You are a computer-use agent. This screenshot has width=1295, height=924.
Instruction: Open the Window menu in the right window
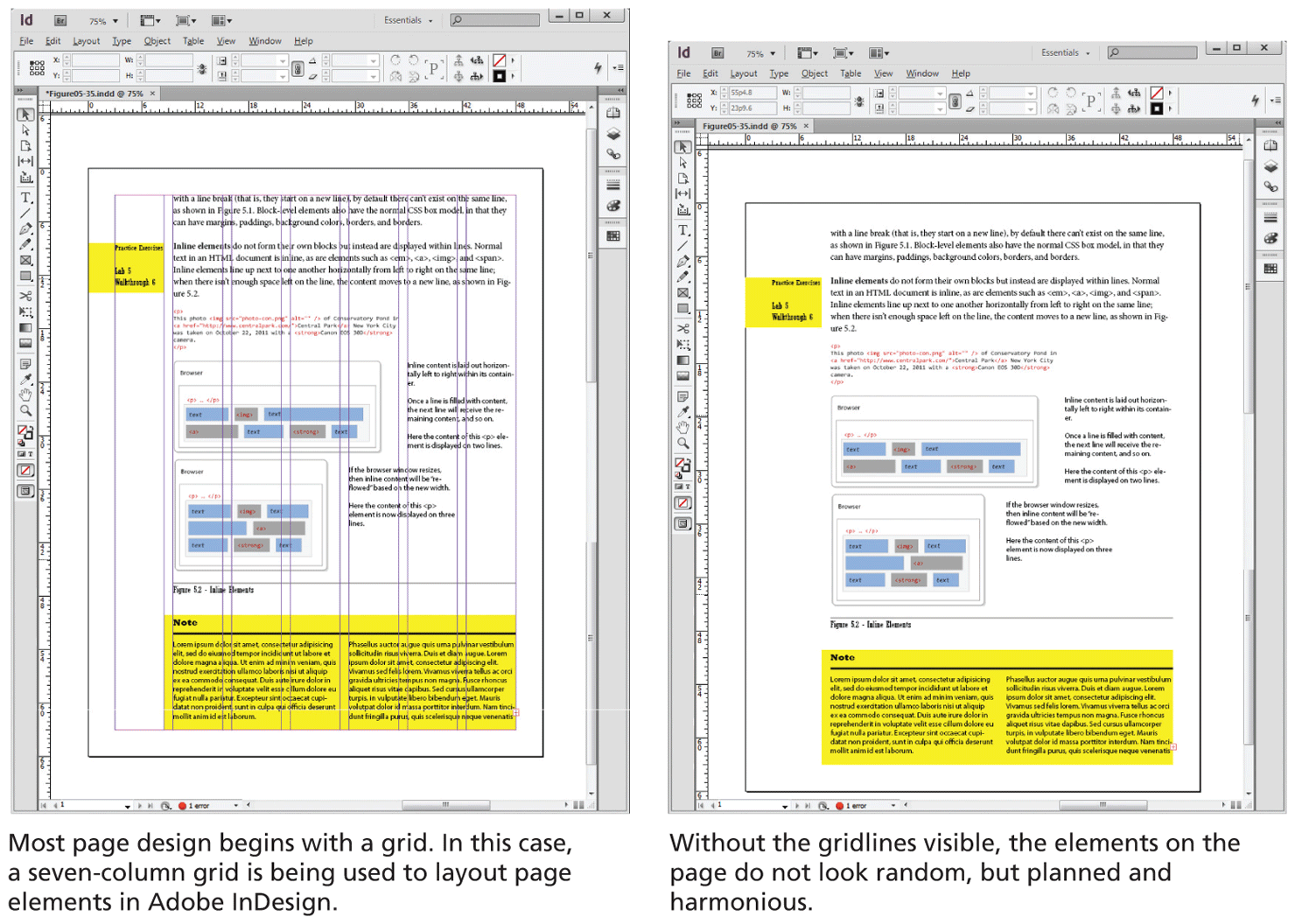coord(921,73)
